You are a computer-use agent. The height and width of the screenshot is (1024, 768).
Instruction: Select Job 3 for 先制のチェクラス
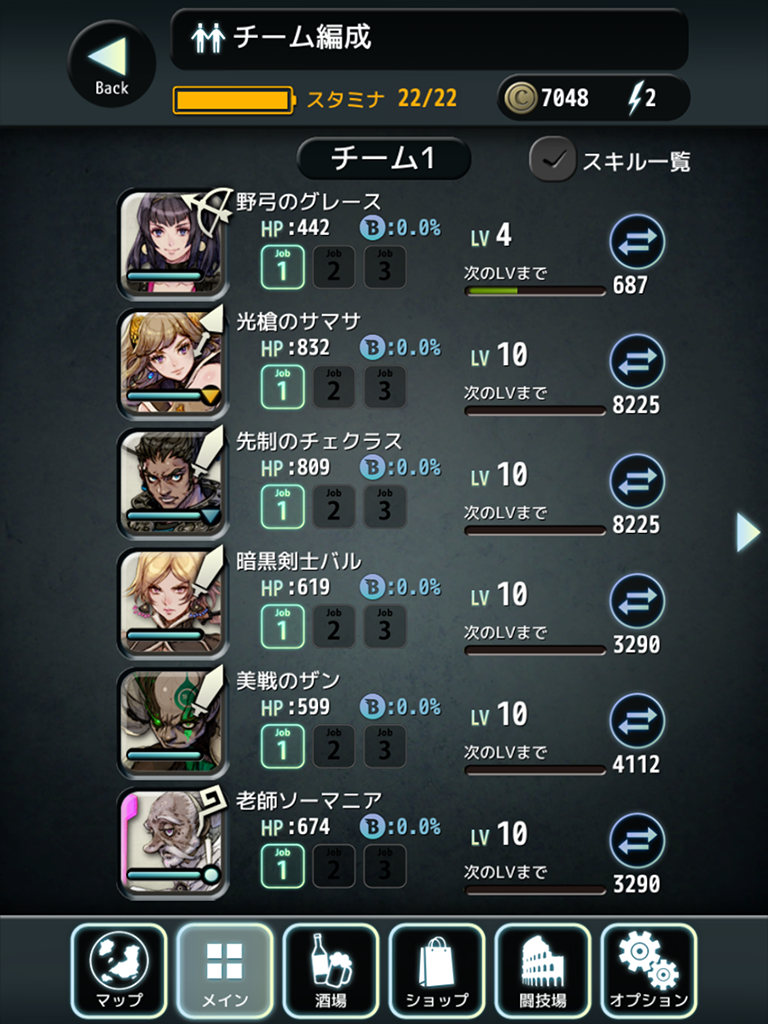[384, 507]
